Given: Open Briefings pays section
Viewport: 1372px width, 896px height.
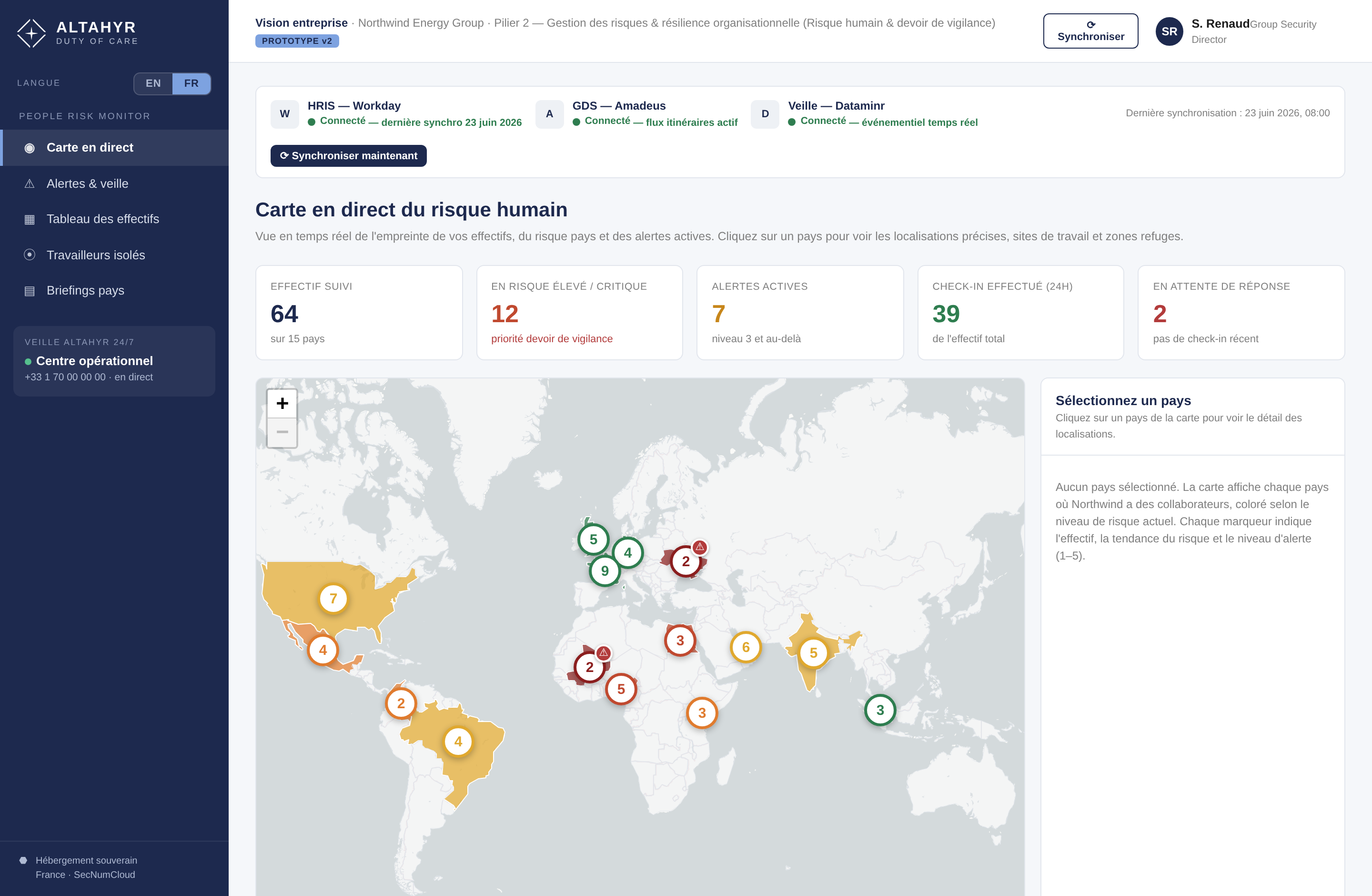Looking at the screenshot, I should (114, 291).
